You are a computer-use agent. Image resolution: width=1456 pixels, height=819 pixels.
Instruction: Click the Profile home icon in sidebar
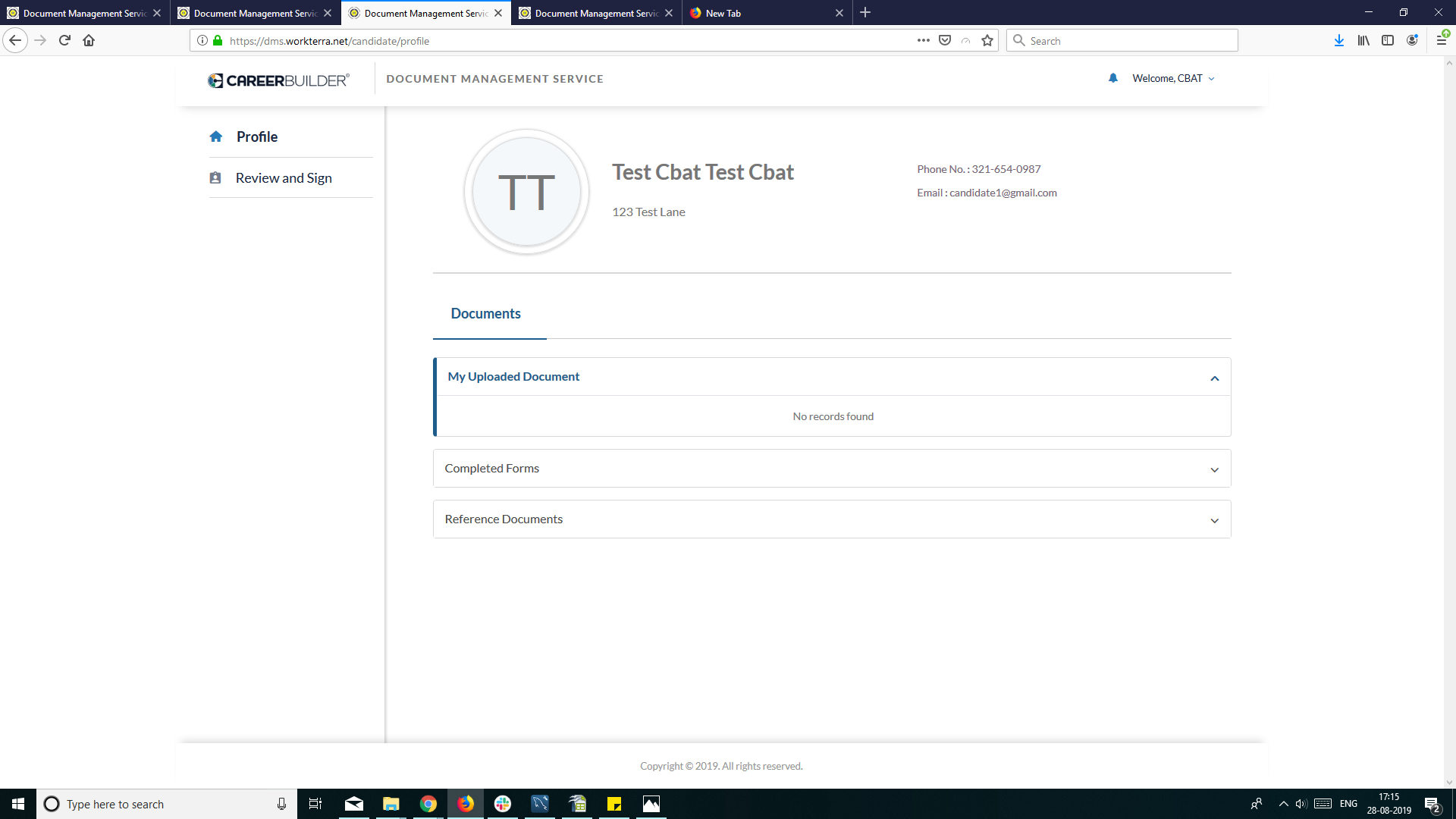[216, 136]
